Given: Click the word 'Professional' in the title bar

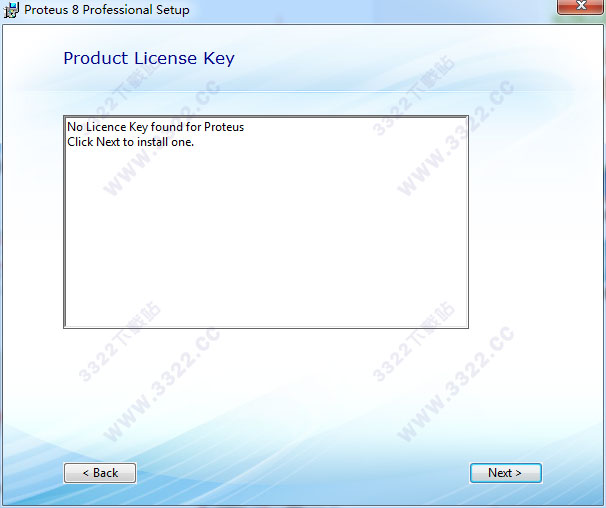Looking at the screenshot, I should tap(117, 10).
